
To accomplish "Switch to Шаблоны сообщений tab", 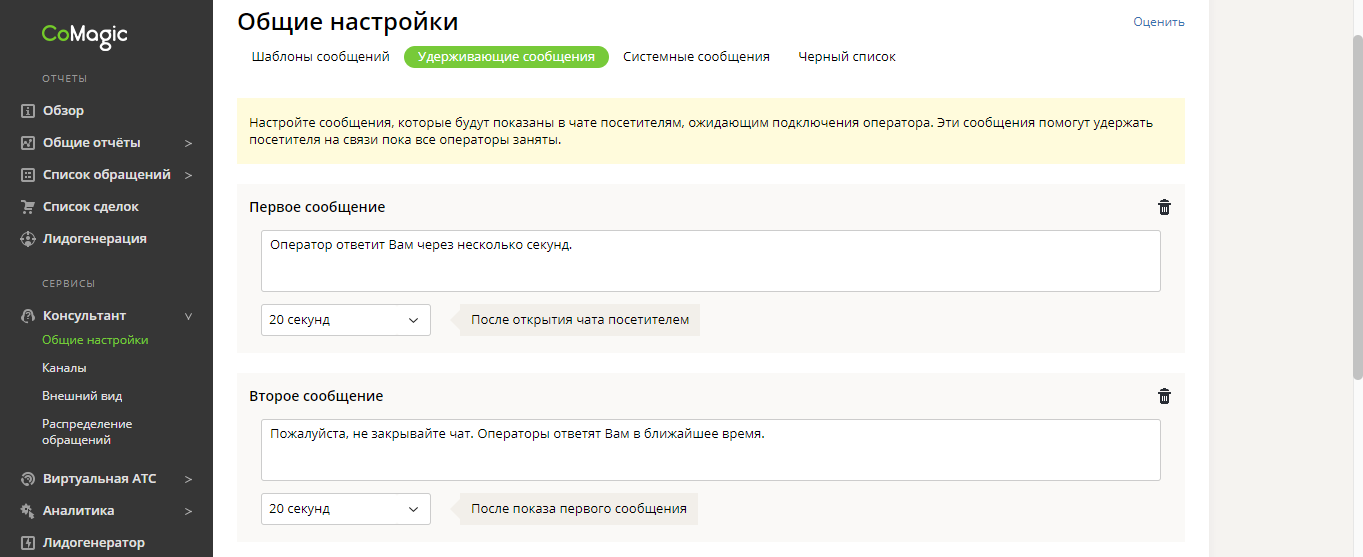I will (x=320, y=57).
